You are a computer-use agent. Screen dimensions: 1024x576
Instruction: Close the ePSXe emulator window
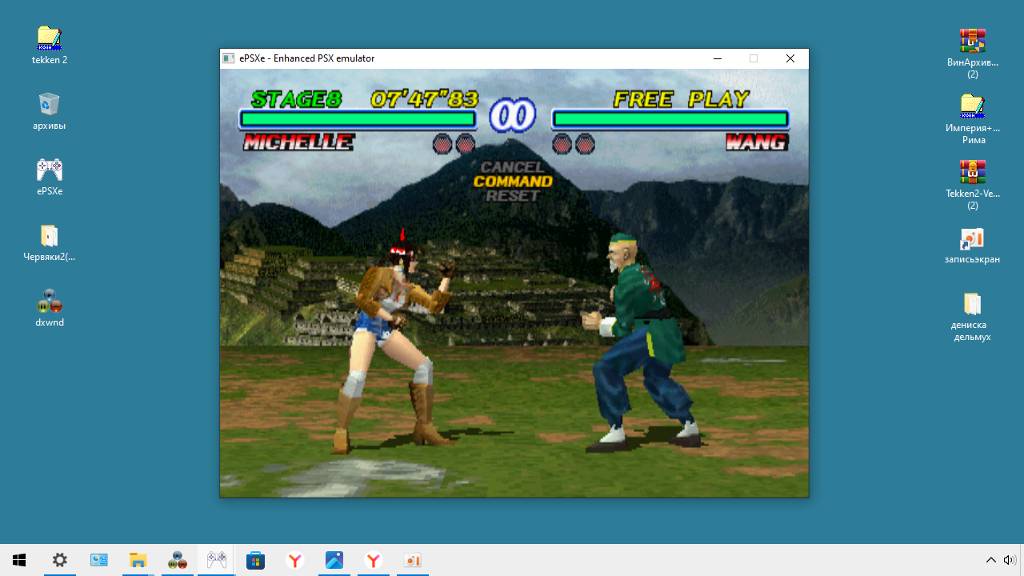[790, 58]
